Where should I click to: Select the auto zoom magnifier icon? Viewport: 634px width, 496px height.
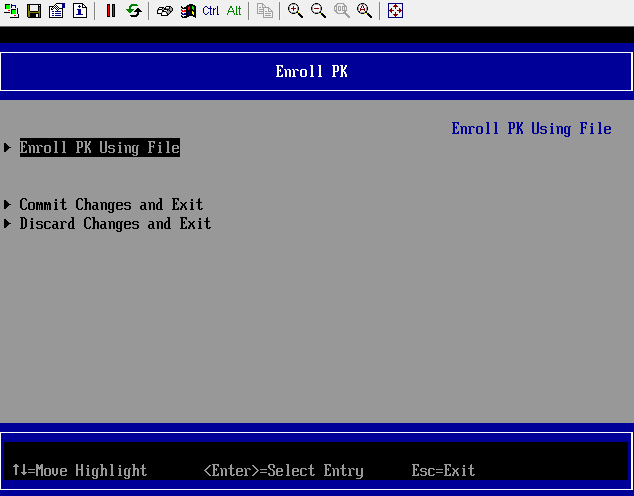click(x=364, y=11)
